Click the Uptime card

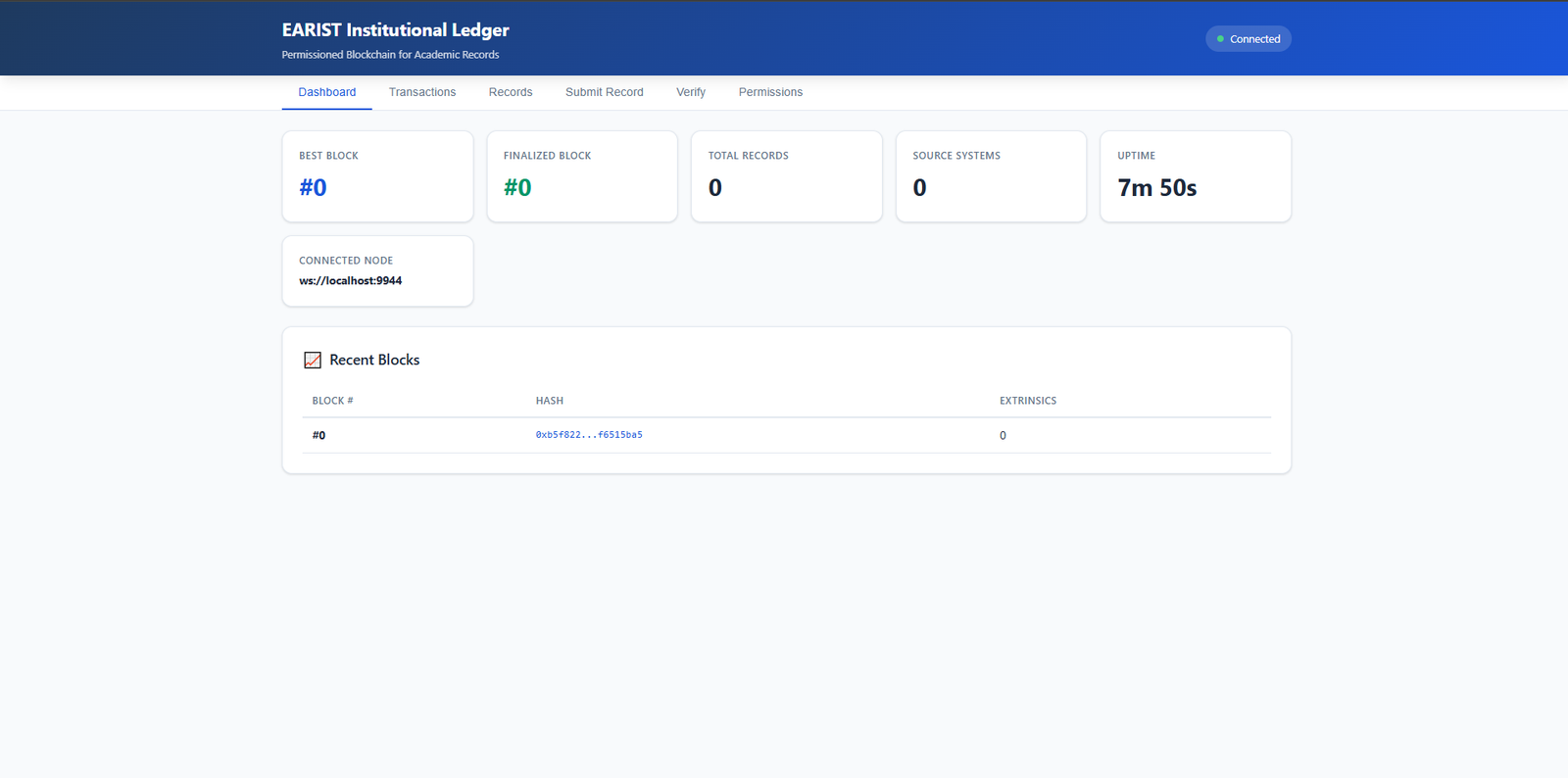1196,176
